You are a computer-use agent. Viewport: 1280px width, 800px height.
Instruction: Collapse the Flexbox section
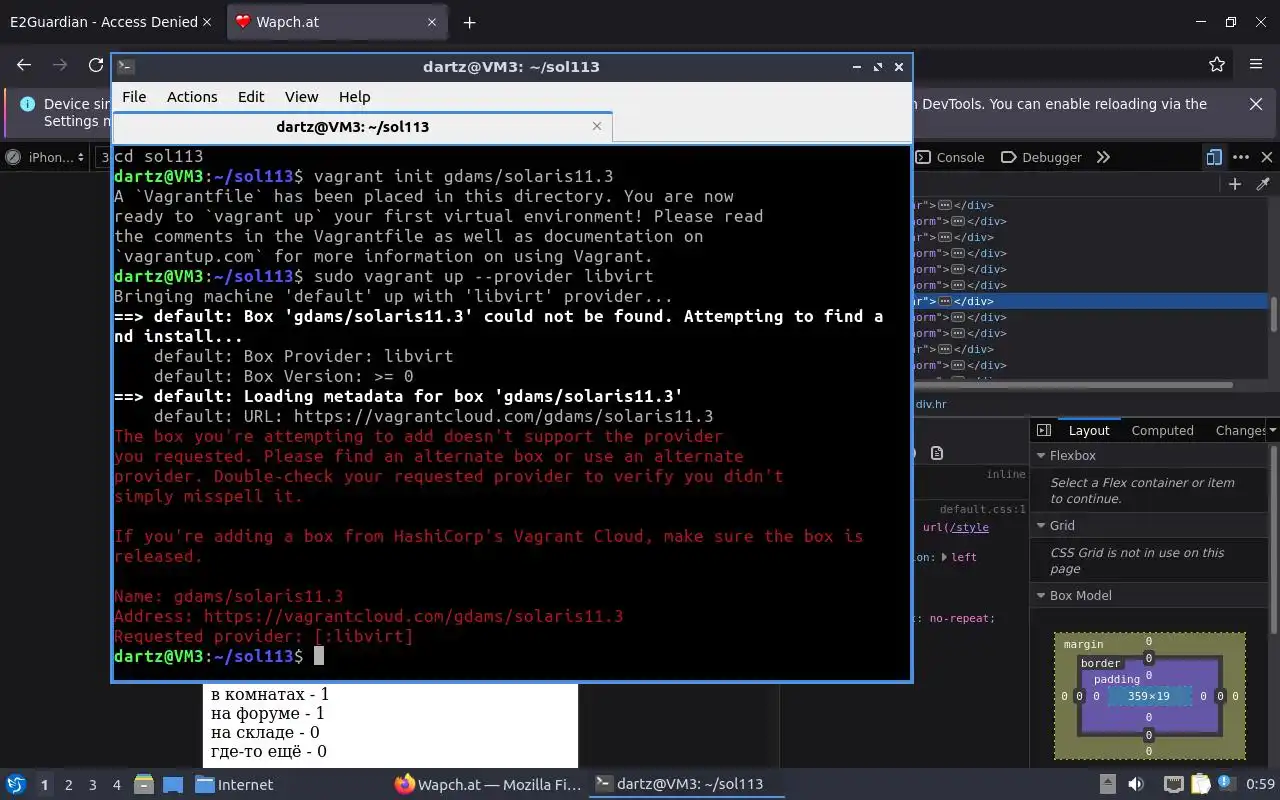click(1040, 455)
